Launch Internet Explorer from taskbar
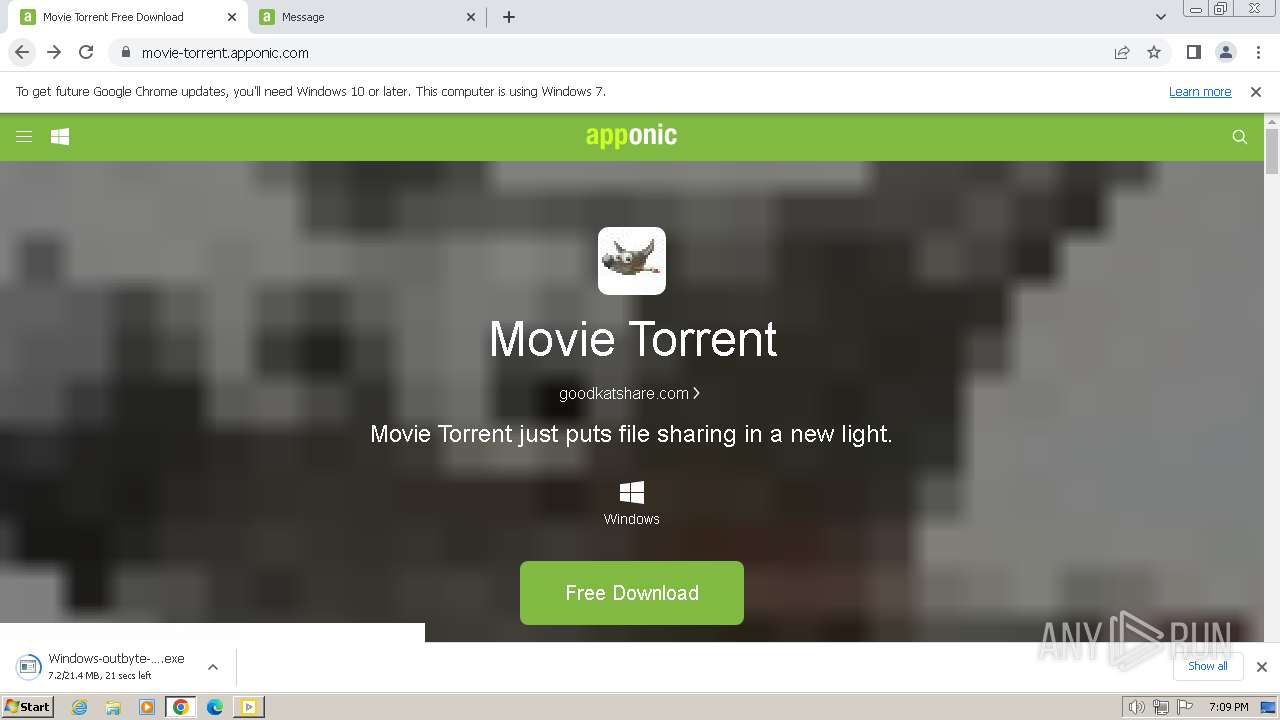Screen dimensions: 1280x720 (79, 707)
